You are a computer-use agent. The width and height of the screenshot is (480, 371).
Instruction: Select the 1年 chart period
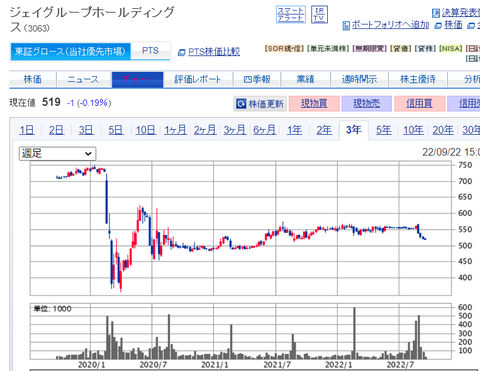(295, 130)
